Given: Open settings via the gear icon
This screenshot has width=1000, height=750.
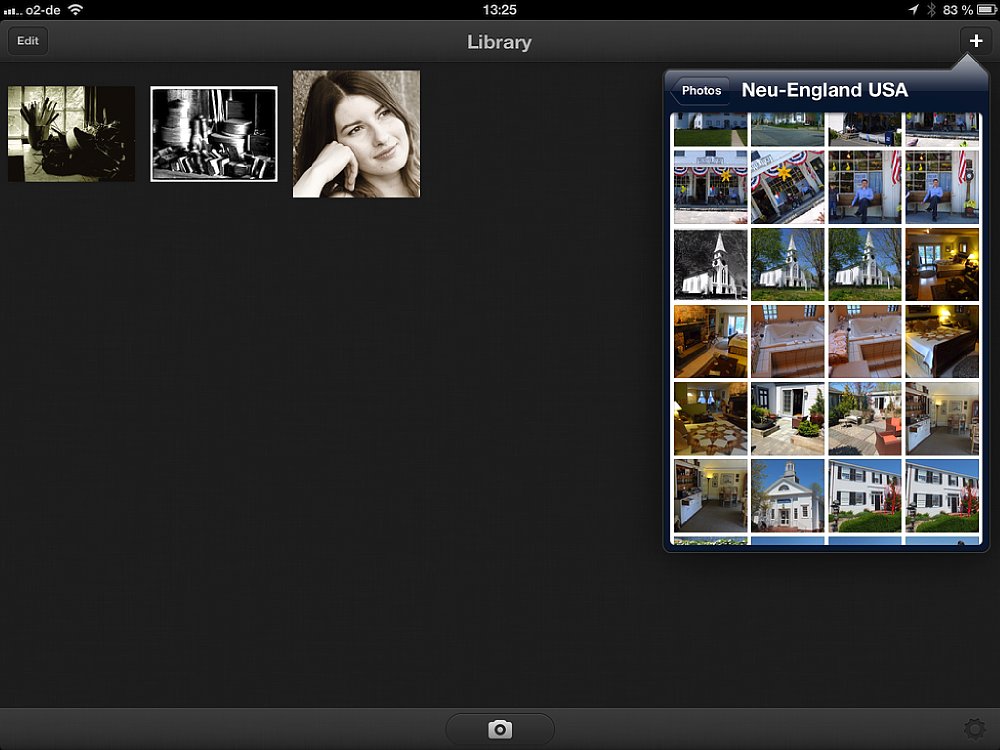Looking at the screenshot, I should pyautogui.click(x=974, y=730).
